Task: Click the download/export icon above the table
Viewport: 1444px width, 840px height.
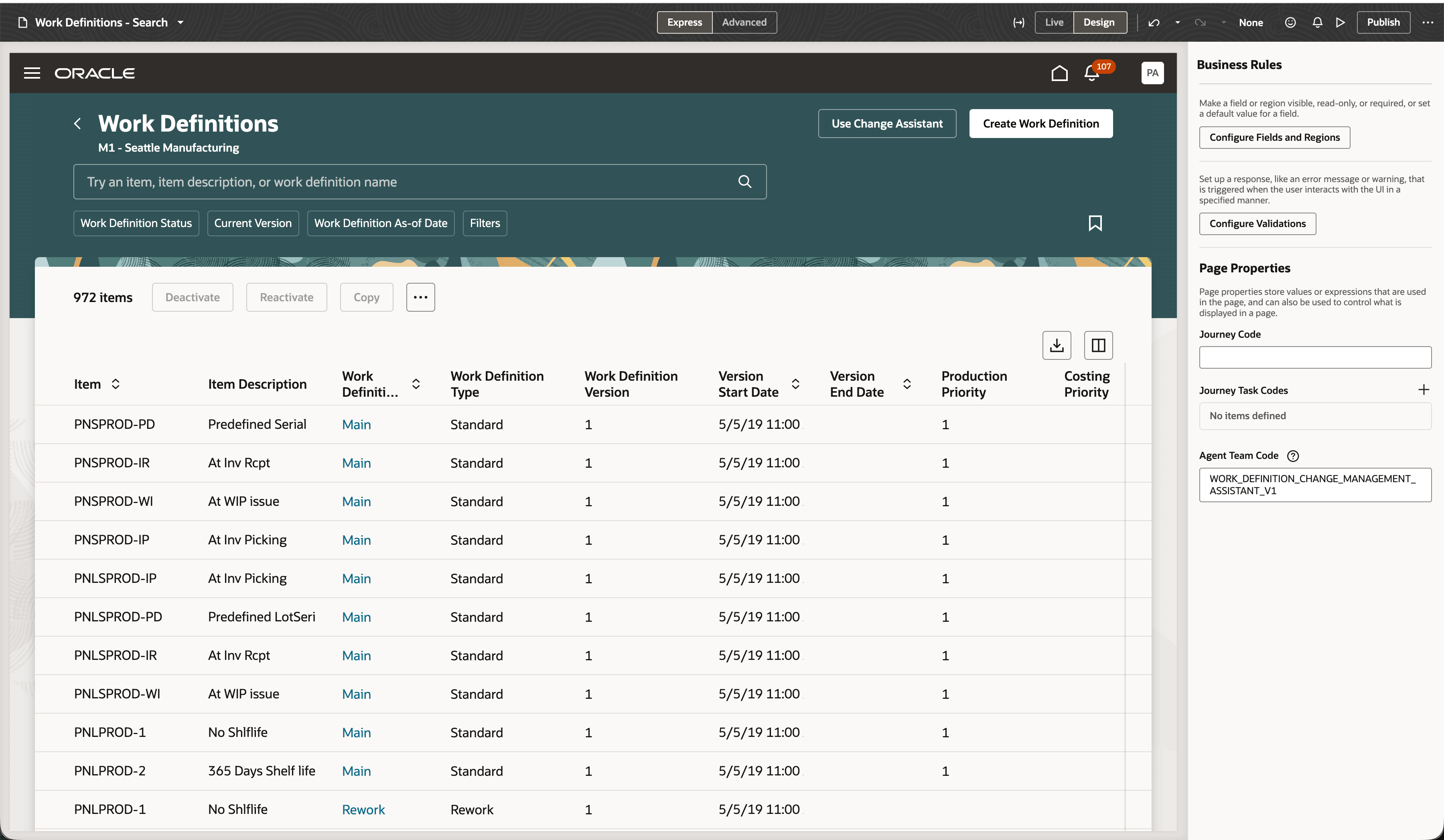Action: (x=1057, y=345)
